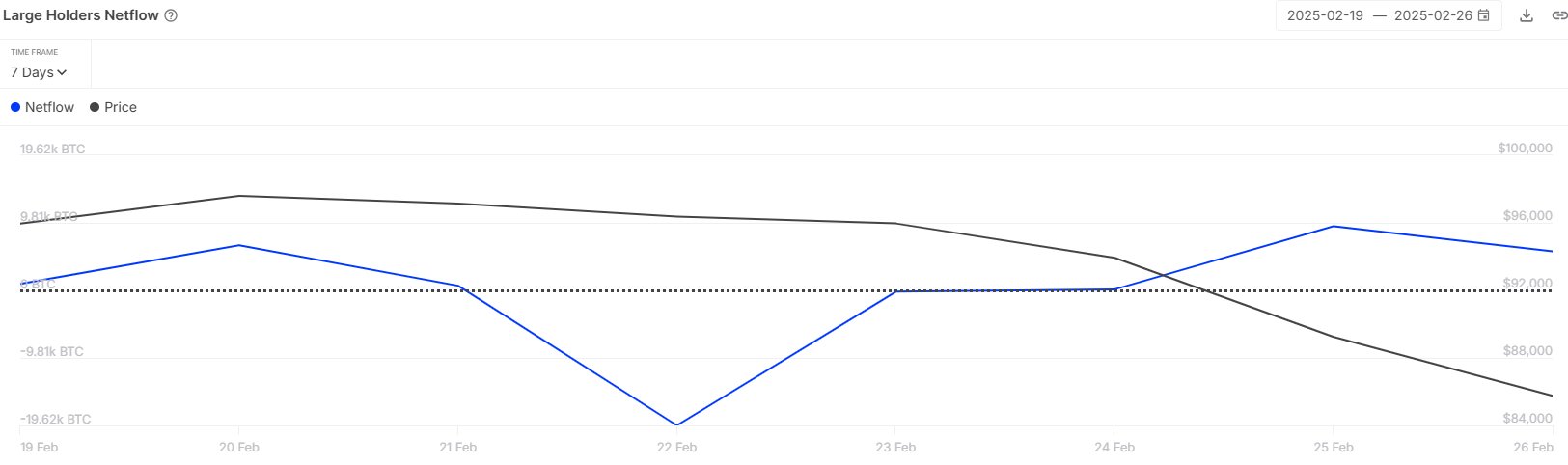
Task: Click the -9.81k BTC axis label
Action: 52,352
